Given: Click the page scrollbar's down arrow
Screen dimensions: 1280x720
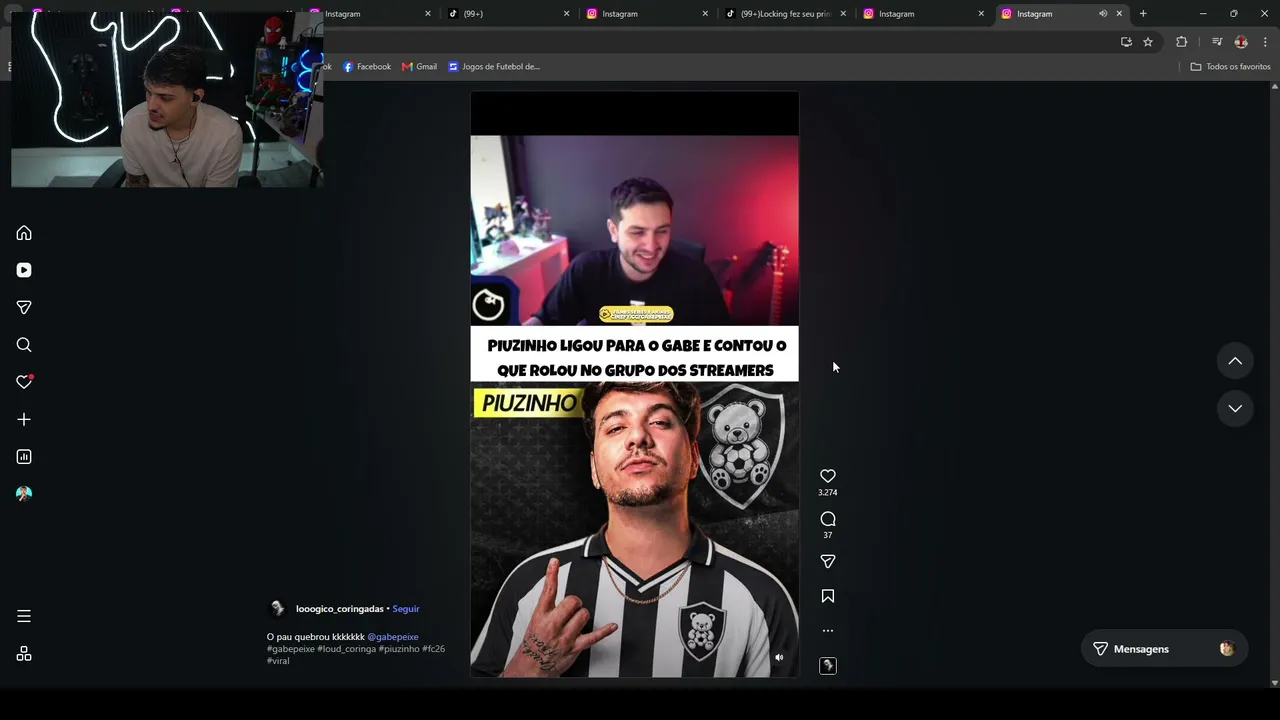Looking at the screenshot, I should click(1274, 683).
